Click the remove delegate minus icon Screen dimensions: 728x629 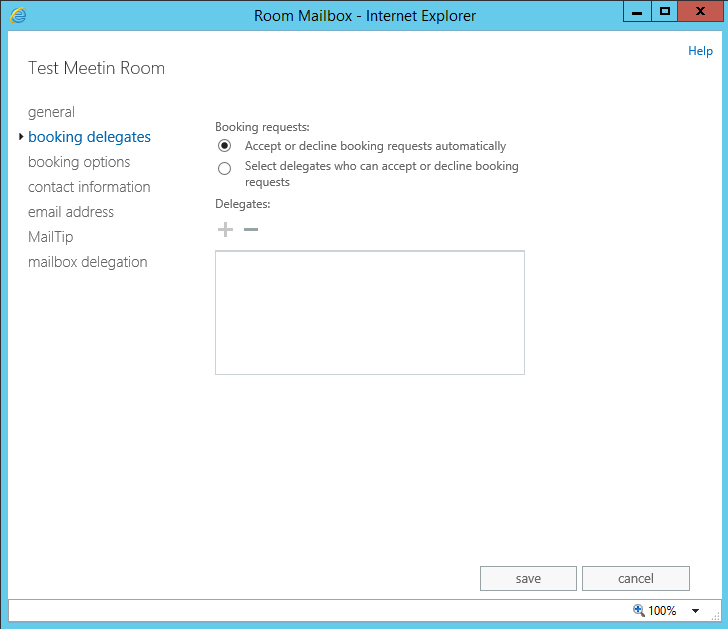point(251,229)
